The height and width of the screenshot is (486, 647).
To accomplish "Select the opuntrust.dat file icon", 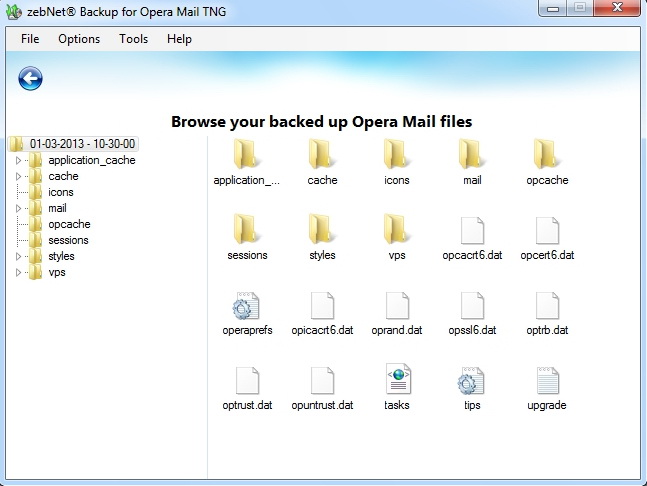I will point(322,381).
